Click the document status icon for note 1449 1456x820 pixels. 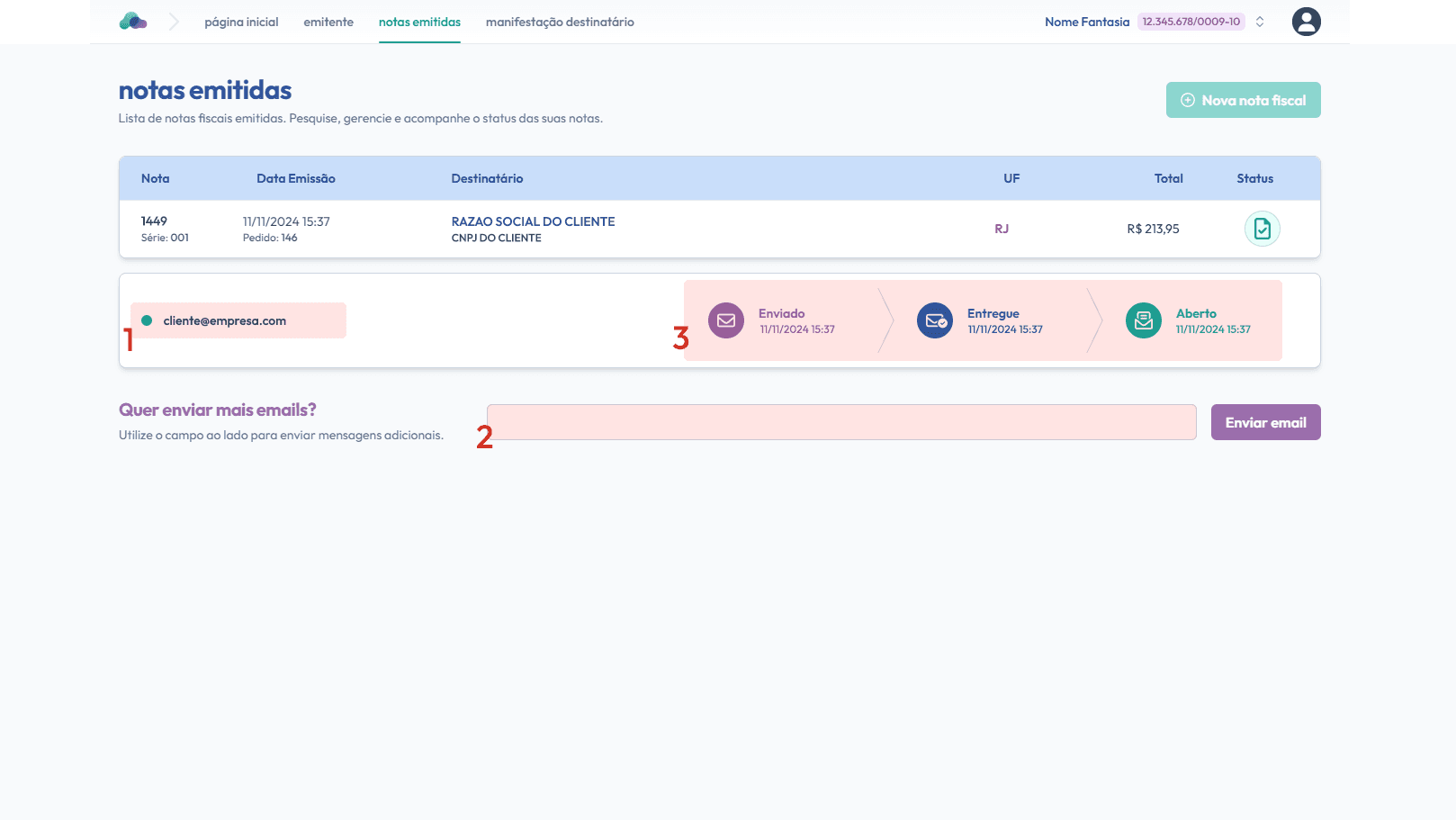(x=1262, y=229)
